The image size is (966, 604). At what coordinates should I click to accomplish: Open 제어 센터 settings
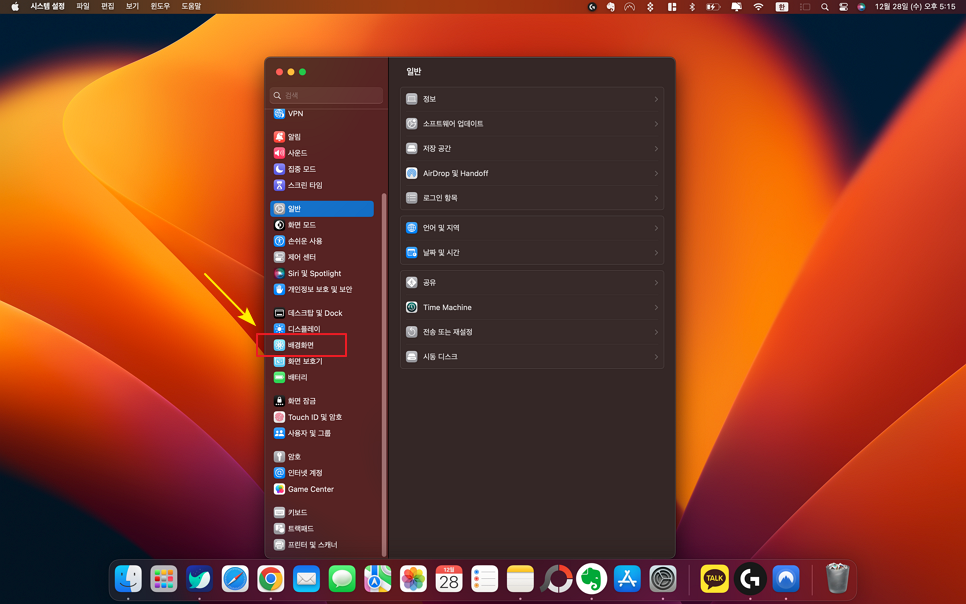[x=322, y=257]
